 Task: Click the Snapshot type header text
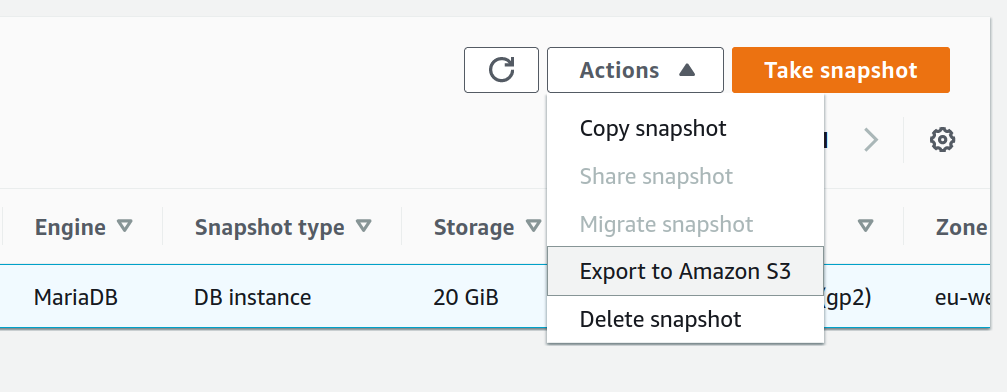pyautogui.click(x=270, y=227)
